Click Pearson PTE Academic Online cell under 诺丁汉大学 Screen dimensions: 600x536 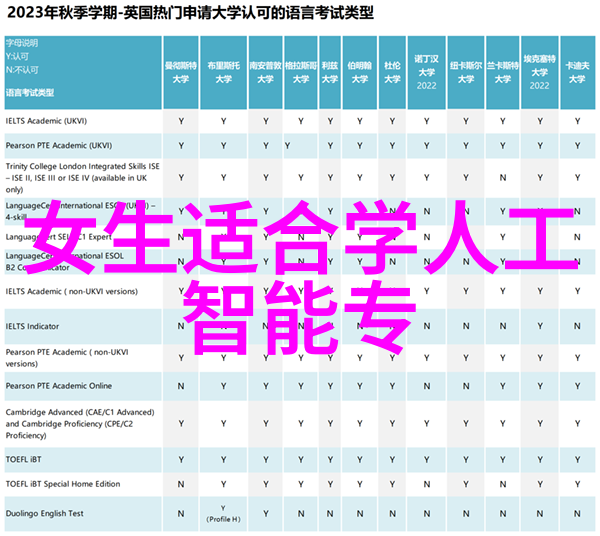(426, 386)
